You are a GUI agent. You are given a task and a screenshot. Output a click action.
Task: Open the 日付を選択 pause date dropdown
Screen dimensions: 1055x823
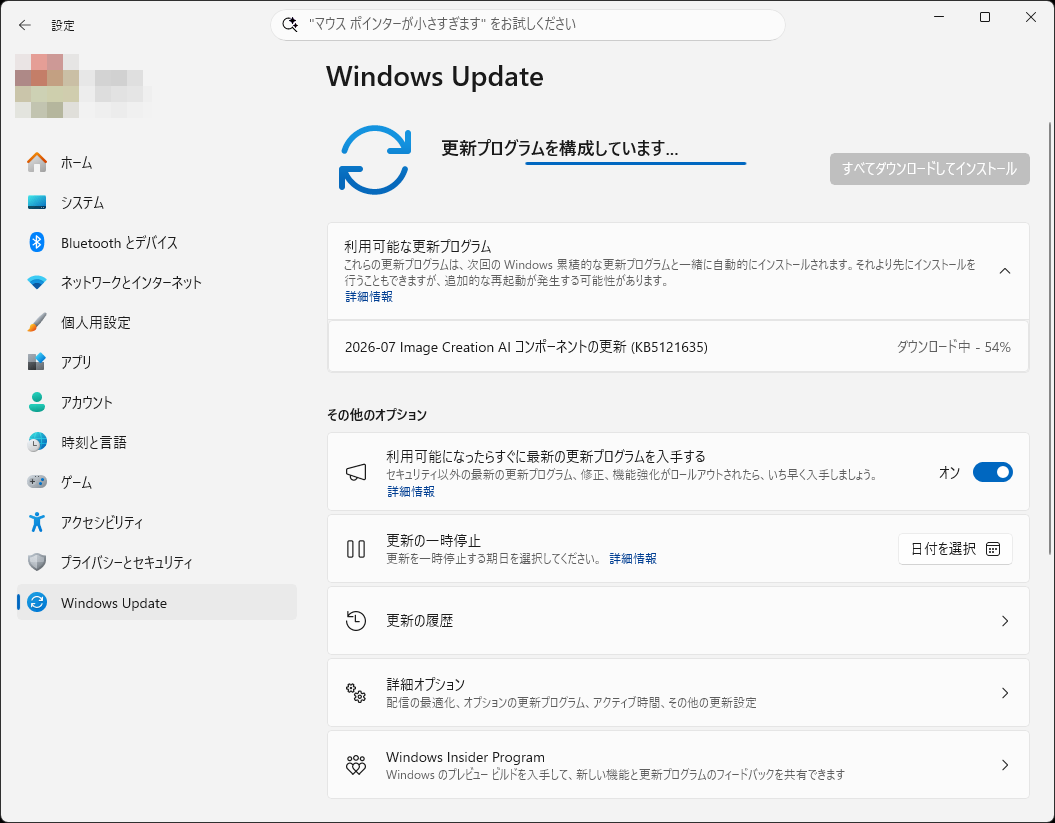(955, 549)
